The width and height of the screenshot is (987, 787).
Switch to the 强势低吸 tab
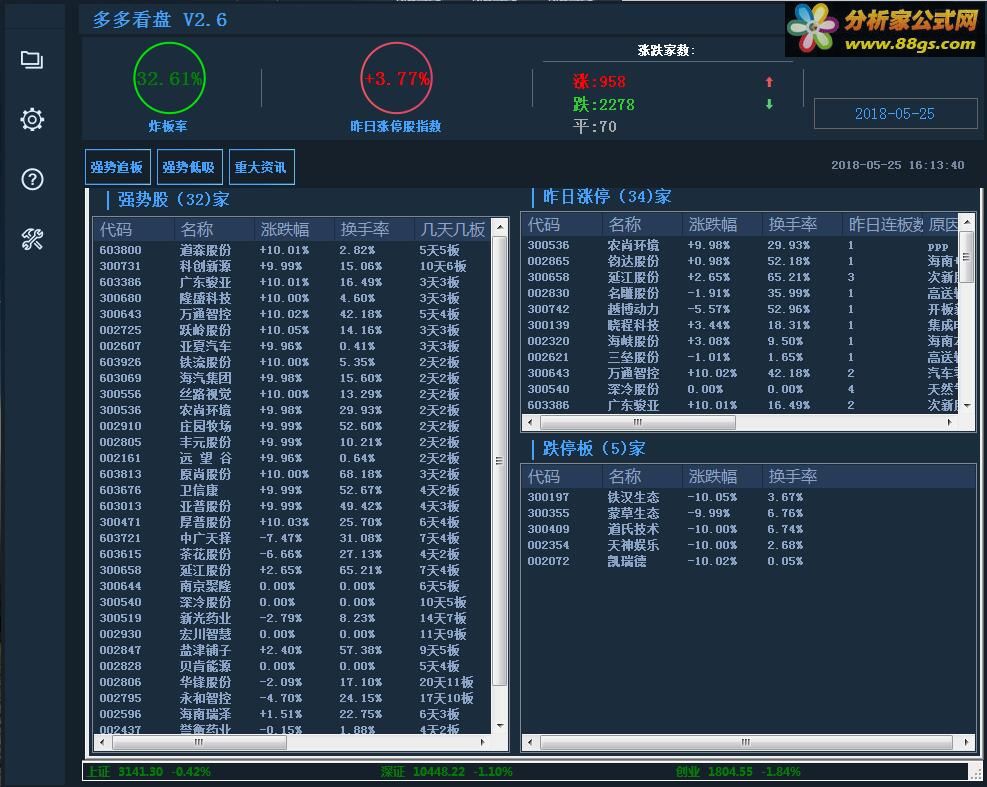click(189, 167)
